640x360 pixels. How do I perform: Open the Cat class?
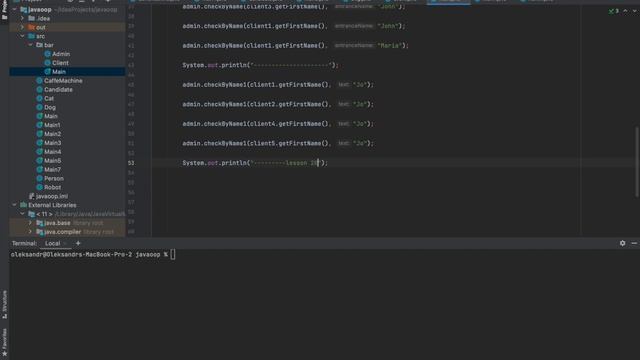tap(49, 98)
